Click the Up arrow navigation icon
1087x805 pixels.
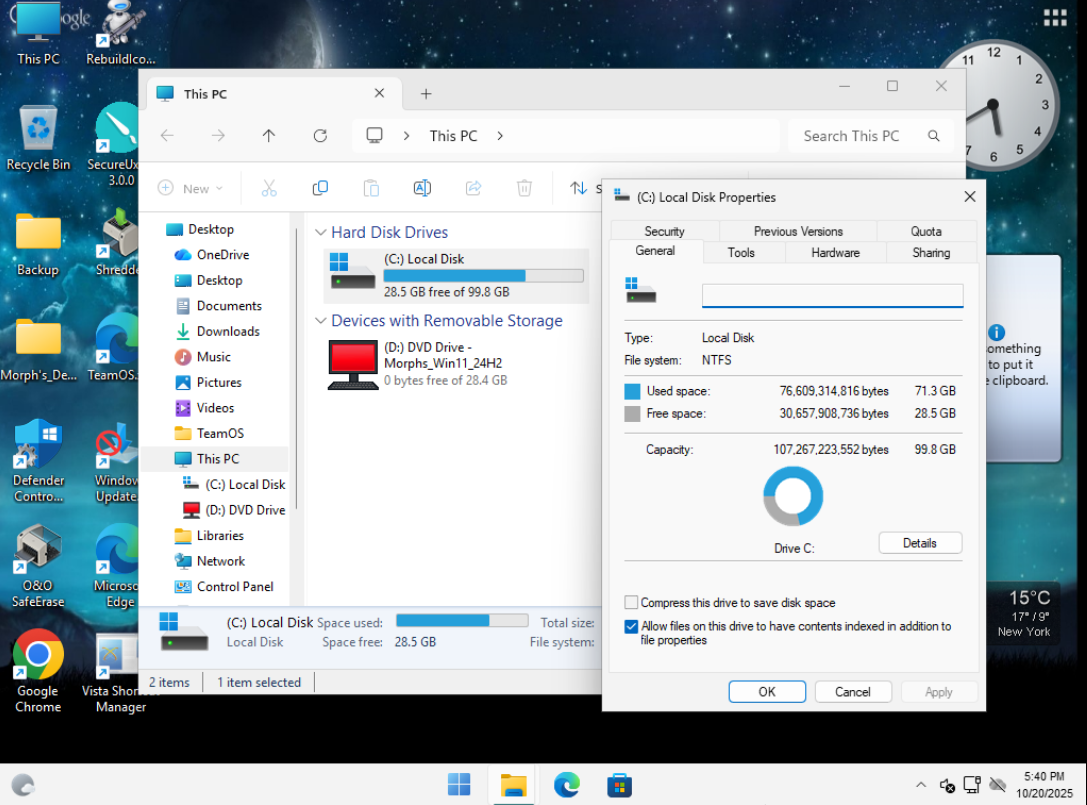268,136
